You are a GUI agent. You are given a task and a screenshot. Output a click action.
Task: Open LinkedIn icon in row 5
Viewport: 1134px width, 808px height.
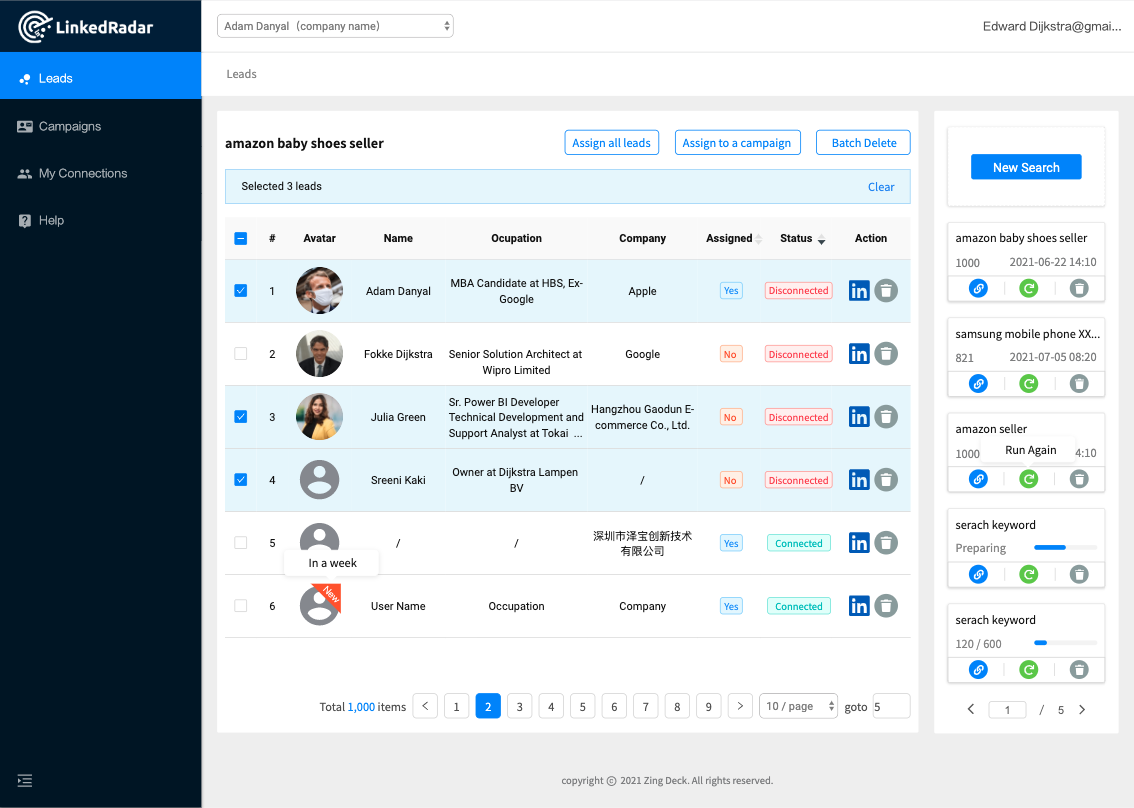tap(858, 543)
